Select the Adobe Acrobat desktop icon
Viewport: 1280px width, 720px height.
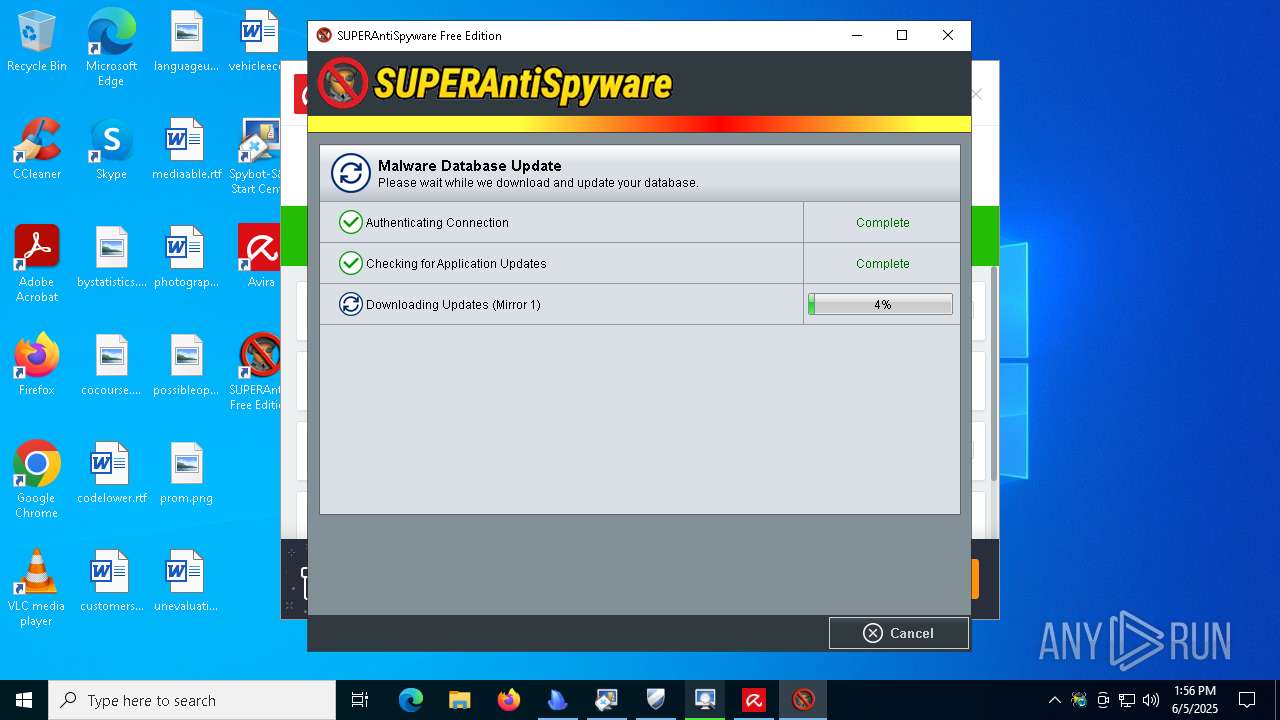tap(37, 264)
